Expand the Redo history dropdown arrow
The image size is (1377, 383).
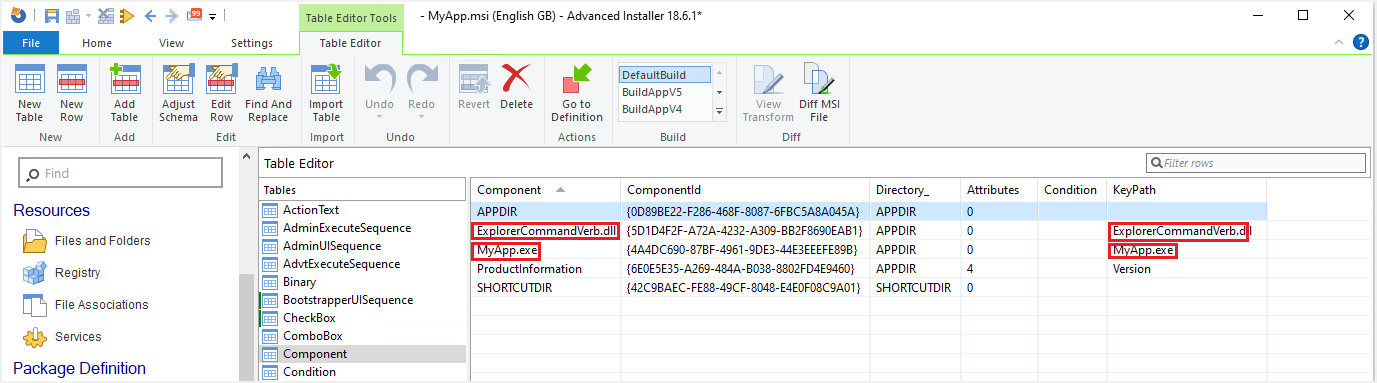[x=421, y=116]
